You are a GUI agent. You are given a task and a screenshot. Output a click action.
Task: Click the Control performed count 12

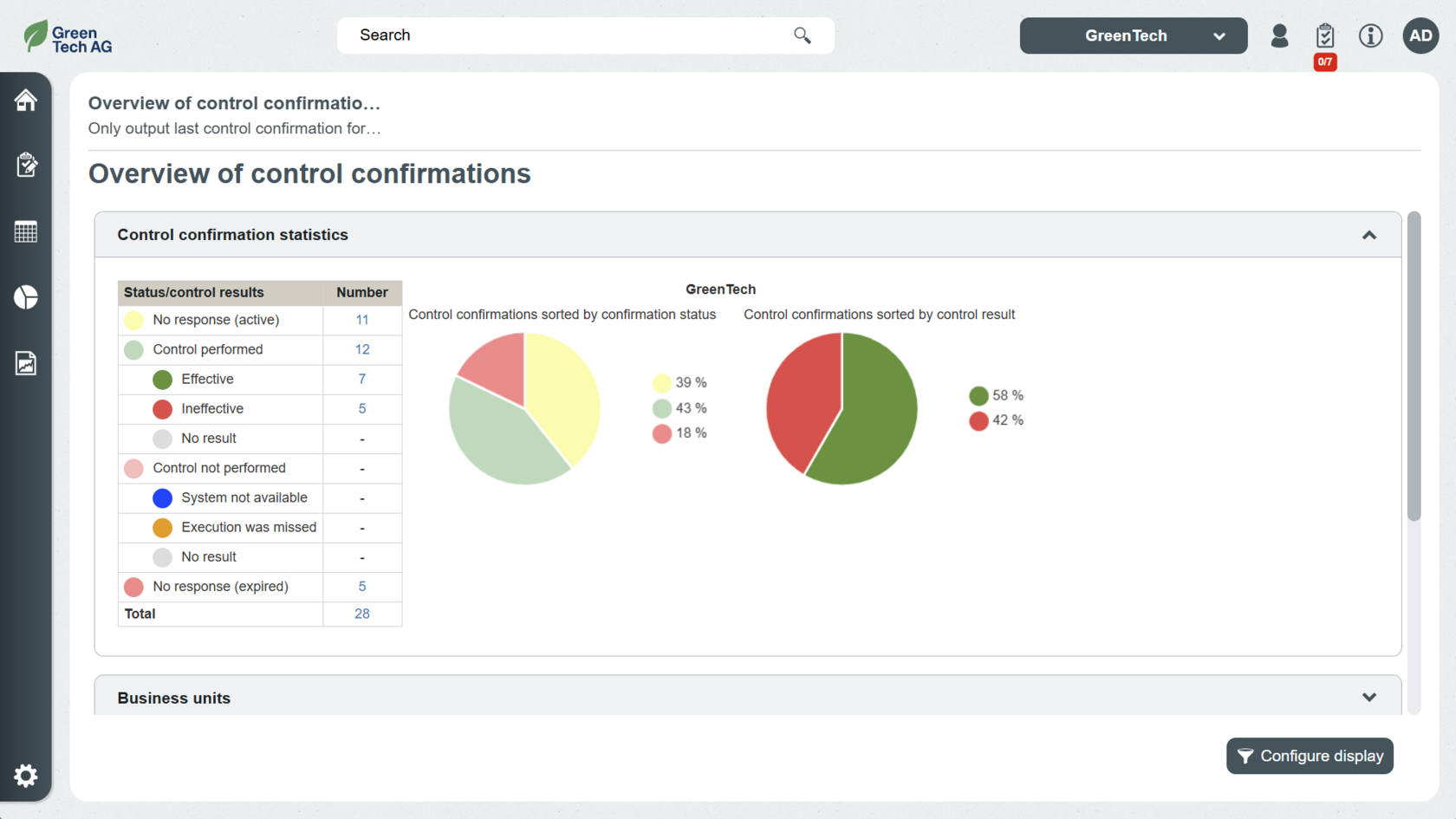(x=361, y=349)
